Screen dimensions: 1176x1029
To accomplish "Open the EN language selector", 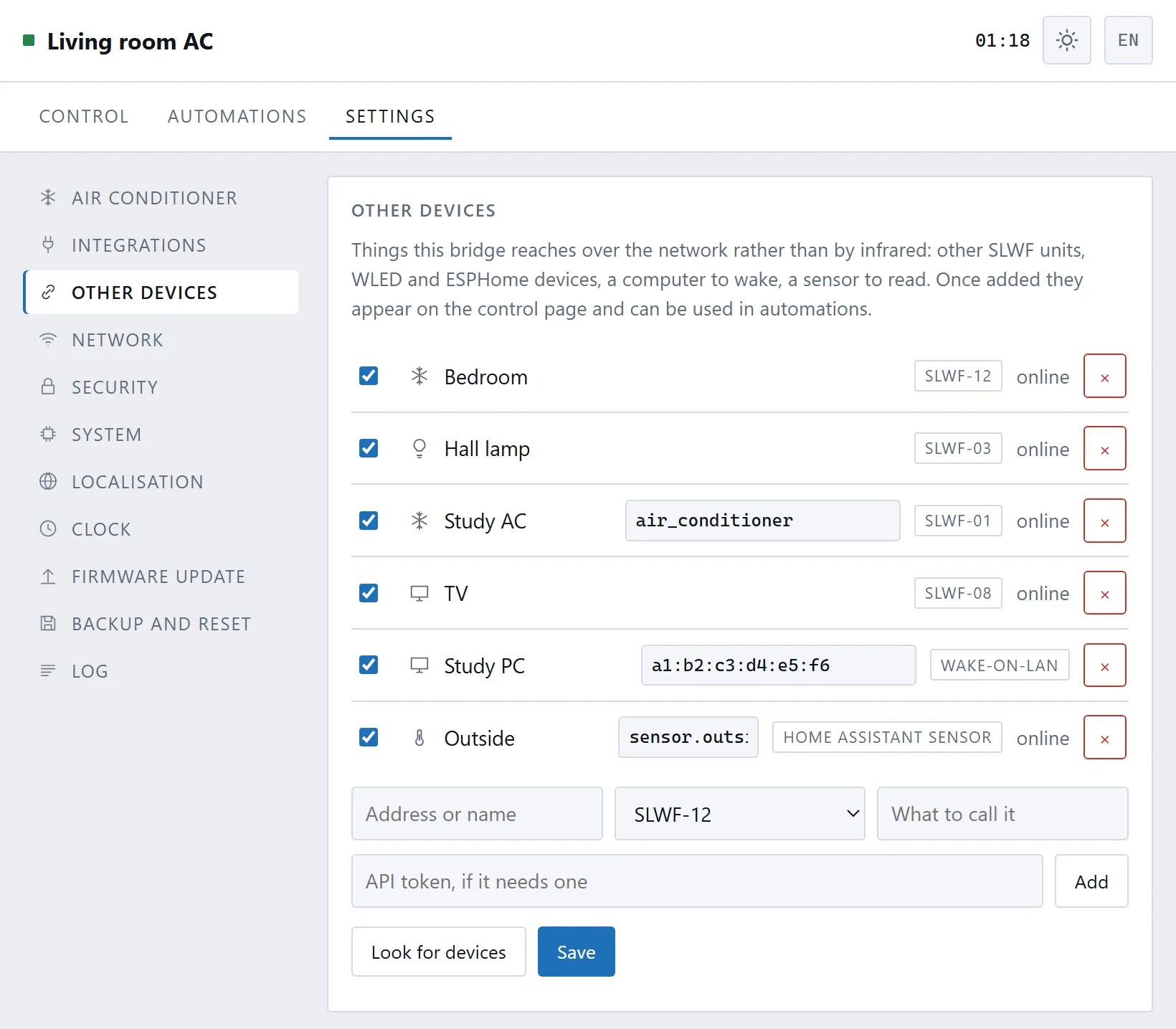I will click(1128, 40).
